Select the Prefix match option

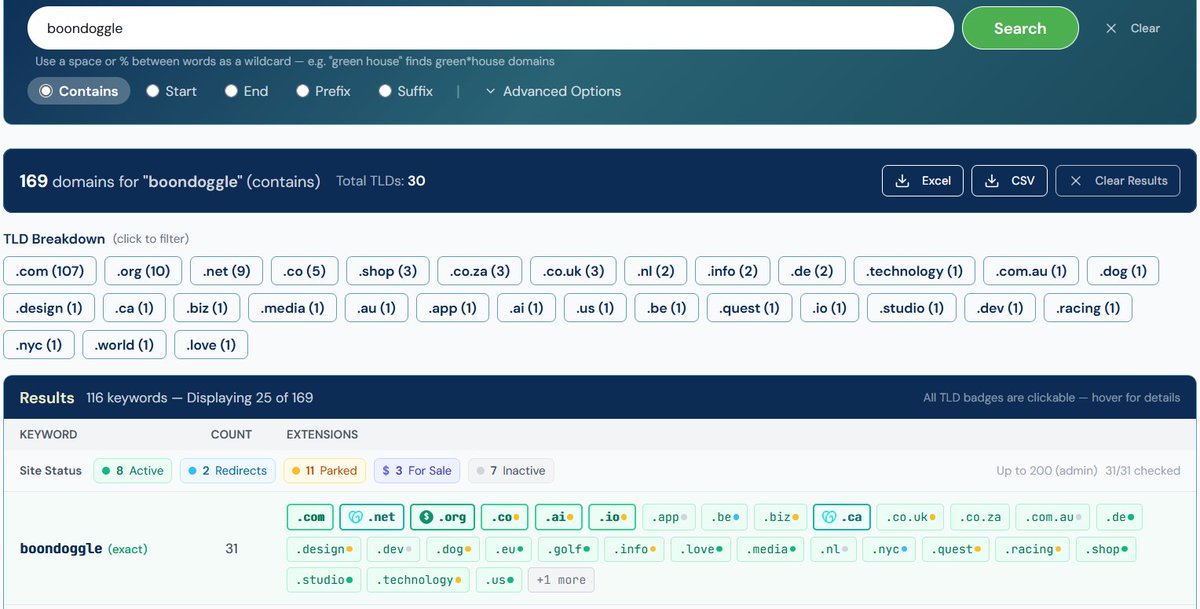click(x=323, y=91)
